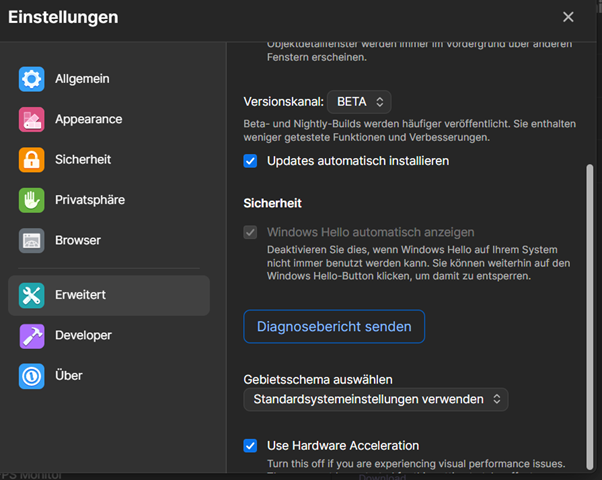Switch to the Developer settings section
Viewport: 602px width, 480px height.
pos(83,336)
